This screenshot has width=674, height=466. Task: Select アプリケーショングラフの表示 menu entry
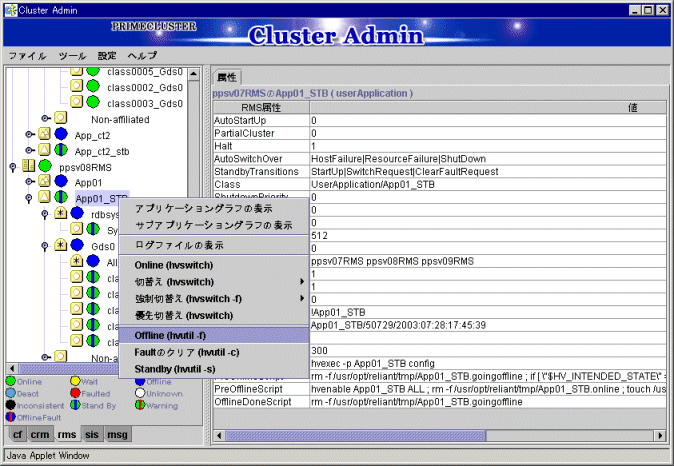(x=214, y=208)
